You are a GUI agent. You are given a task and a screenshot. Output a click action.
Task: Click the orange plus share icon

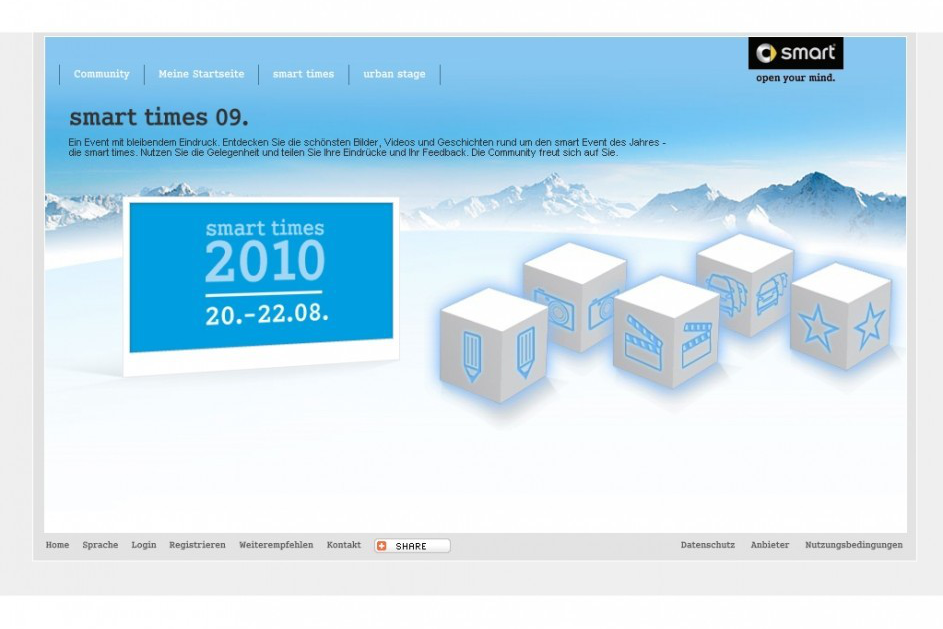381,545
